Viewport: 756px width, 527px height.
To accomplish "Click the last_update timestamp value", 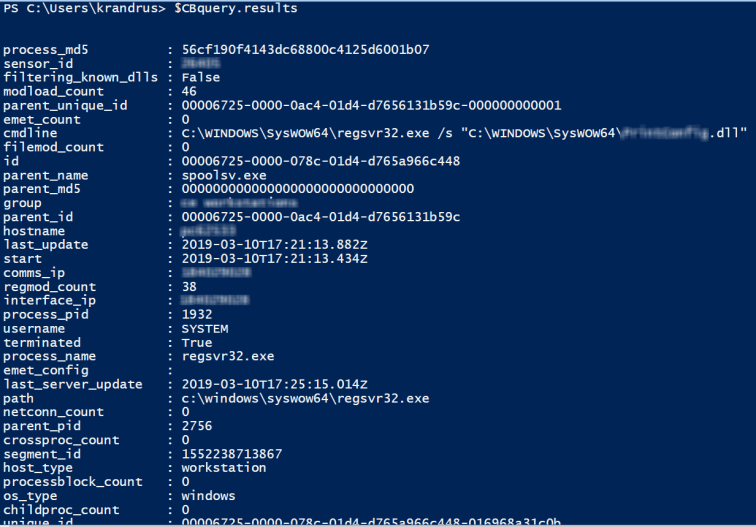I will [274, 245].
